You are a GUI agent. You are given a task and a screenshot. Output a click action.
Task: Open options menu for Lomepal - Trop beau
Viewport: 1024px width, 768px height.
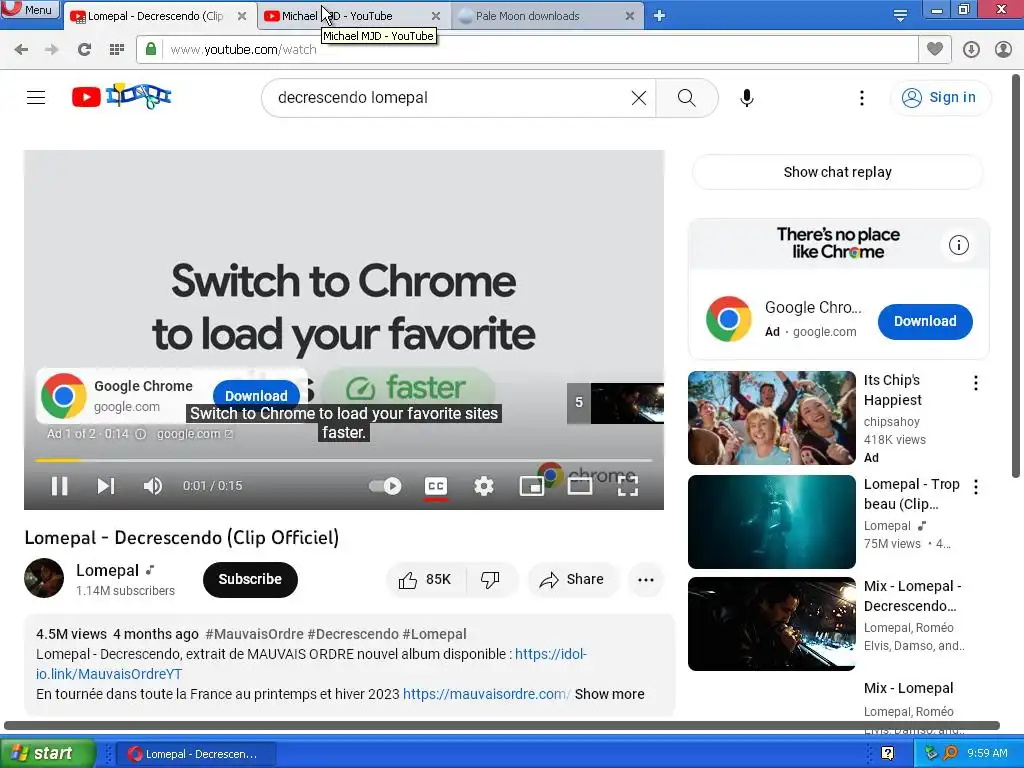pyautogui.click(x=976, y=487)
